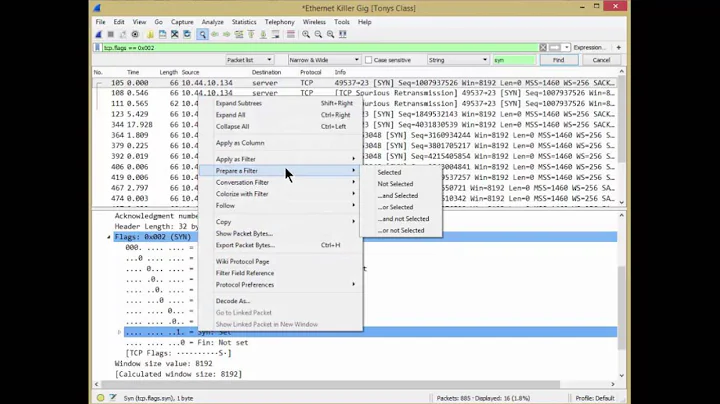Click the start capture shark fin icon
The height and width of the screenshot is (404, 720).
tap(98, 34)
